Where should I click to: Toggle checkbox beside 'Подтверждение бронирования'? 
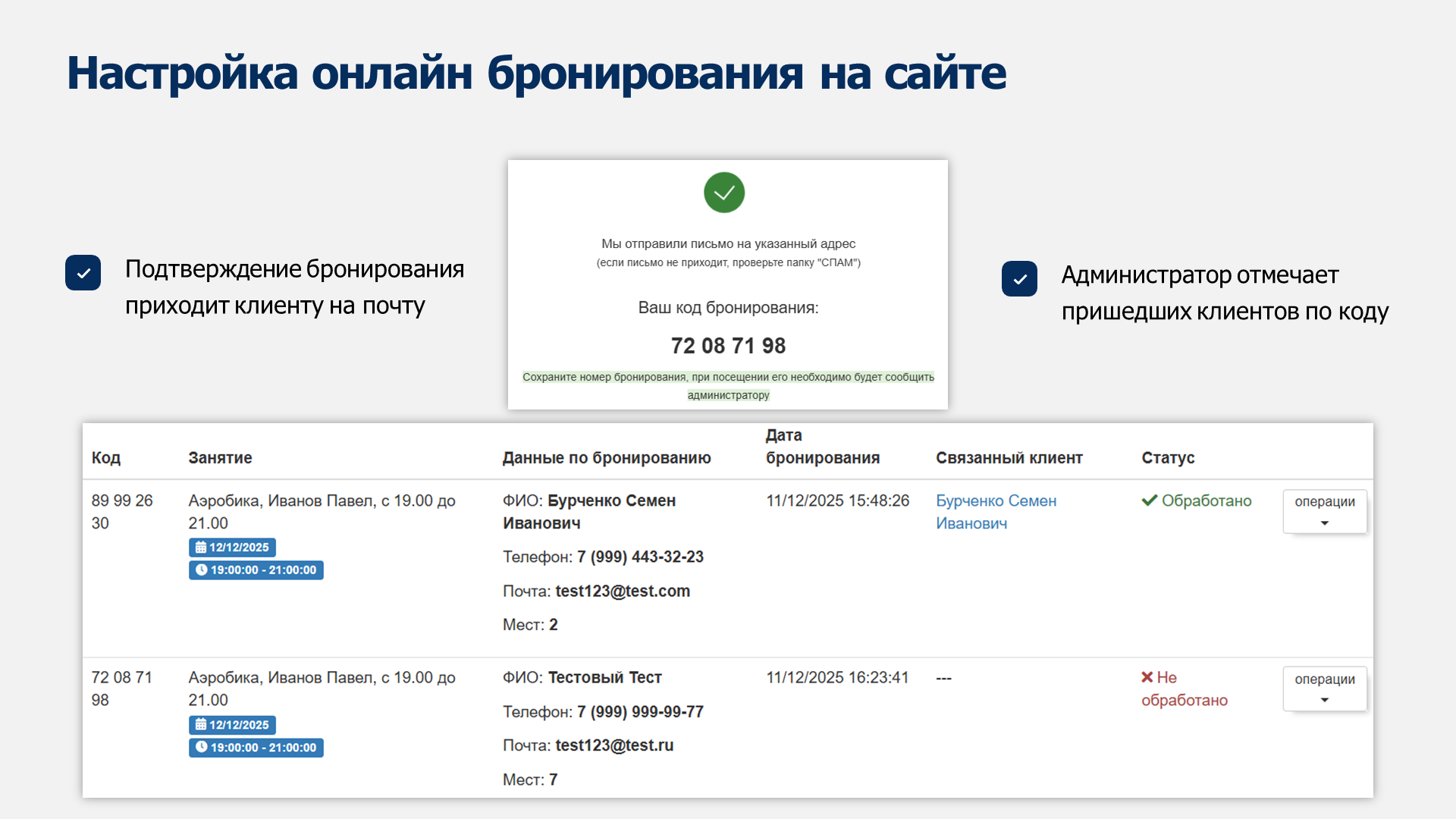[83, 273]
